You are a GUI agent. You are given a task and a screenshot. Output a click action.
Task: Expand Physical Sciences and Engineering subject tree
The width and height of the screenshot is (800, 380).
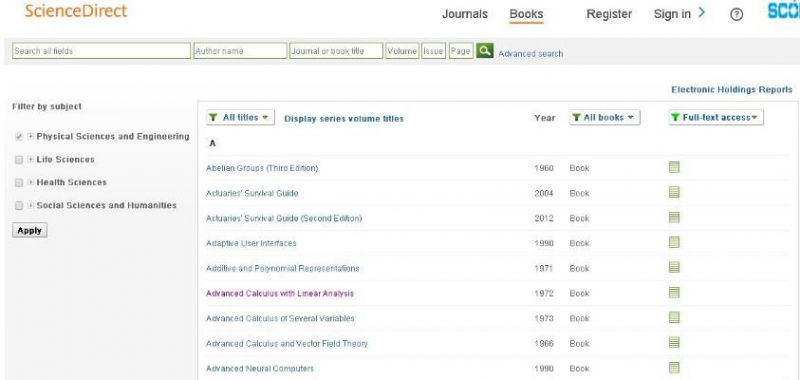pyautogui.click(x=31, y=137)
